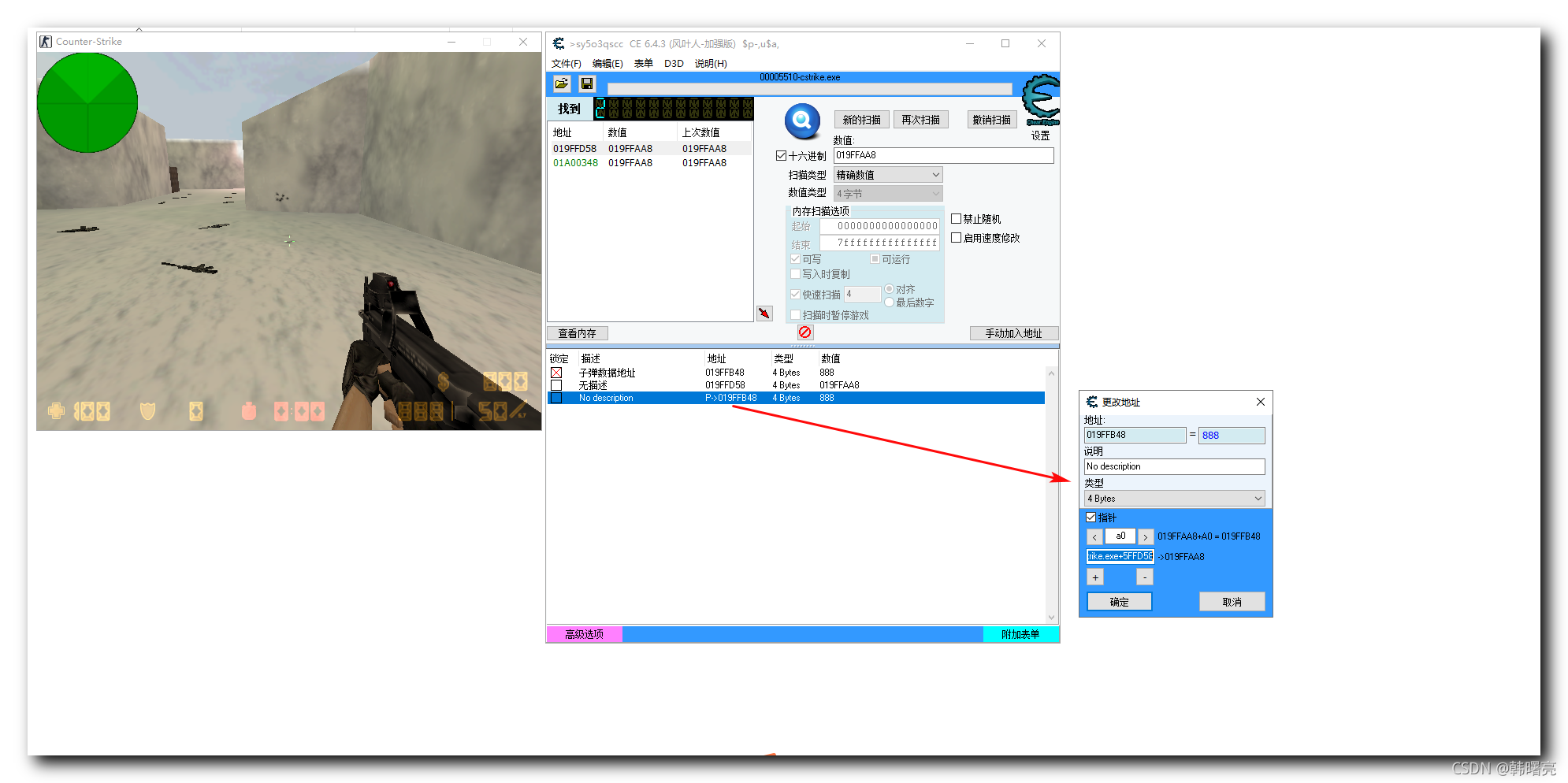Click 附加表单 in bottom bar
The width and height of the screenshot is (1568, 783).
(1020, 634)
